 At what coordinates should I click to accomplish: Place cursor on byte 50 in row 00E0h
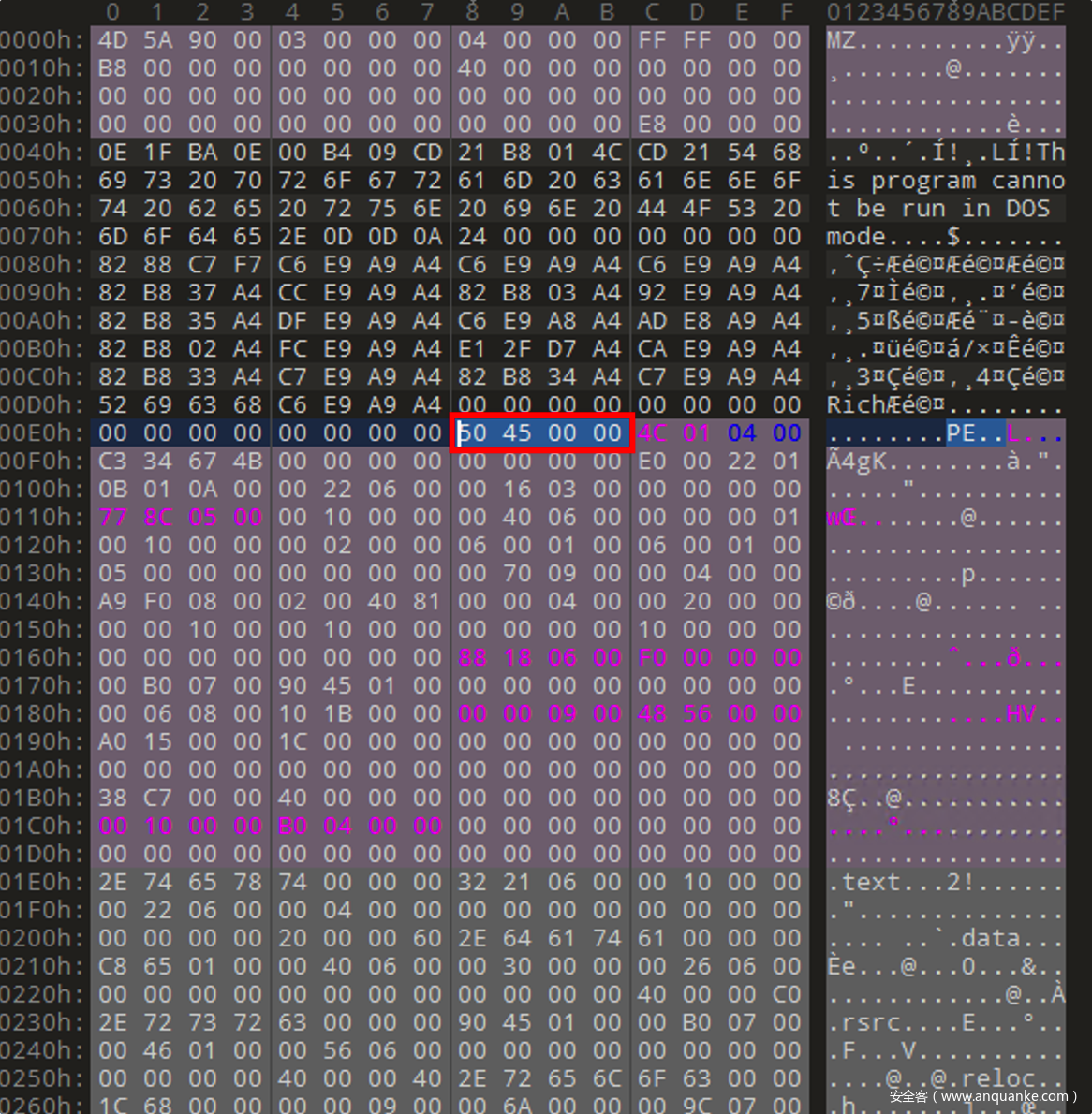tap(472, 433)
